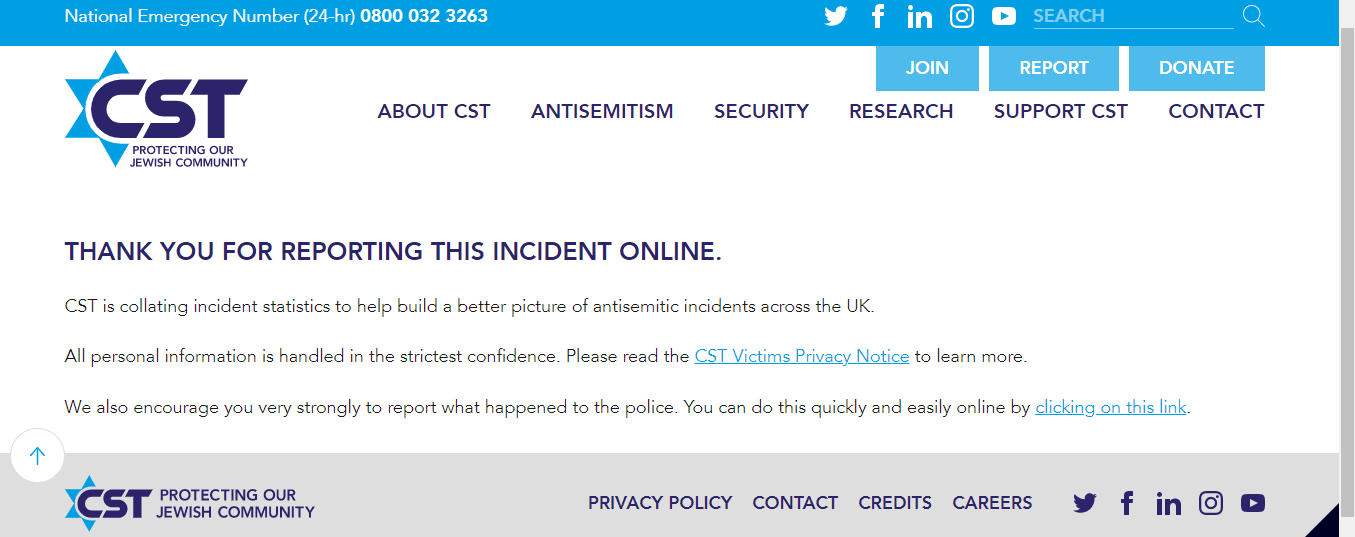Focus the SEARCH input field
1355x537 pixels.
coord(1133,16)
